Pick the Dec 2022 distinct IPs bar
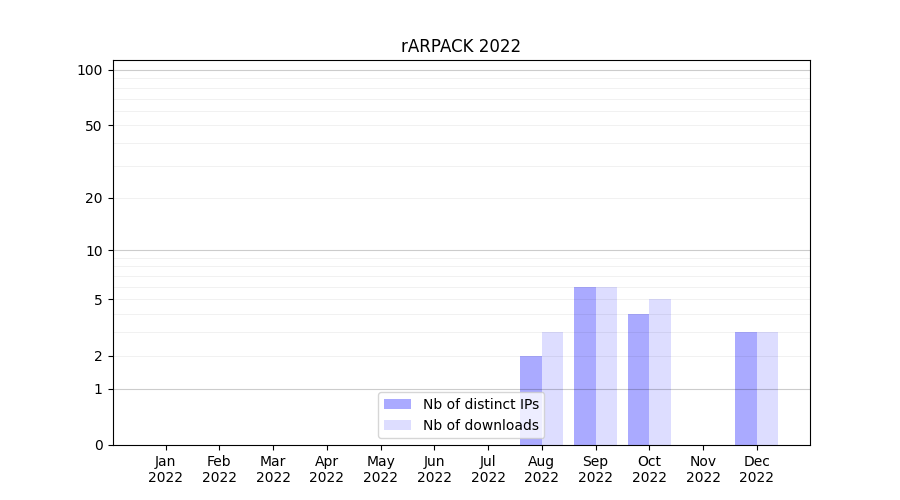Image resolution: width=900 pixels, height=500 pixels. 746,388
